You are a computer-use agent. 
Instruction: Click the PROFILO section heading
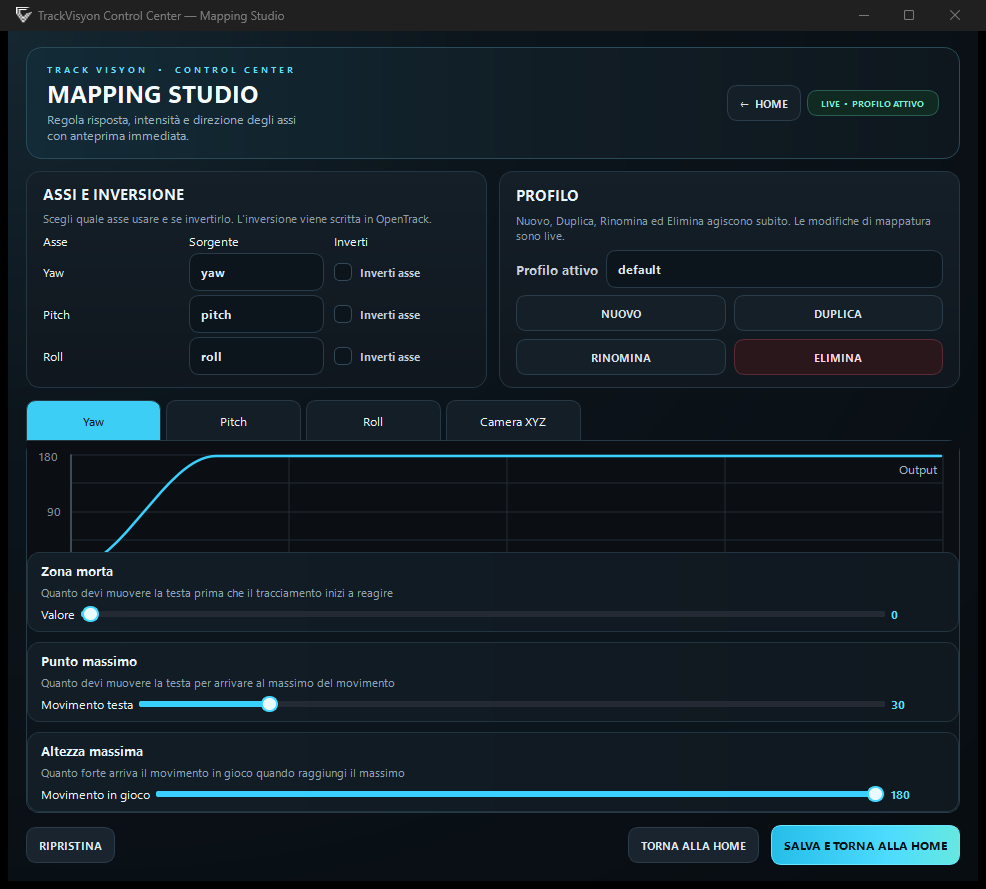point(547,196)
